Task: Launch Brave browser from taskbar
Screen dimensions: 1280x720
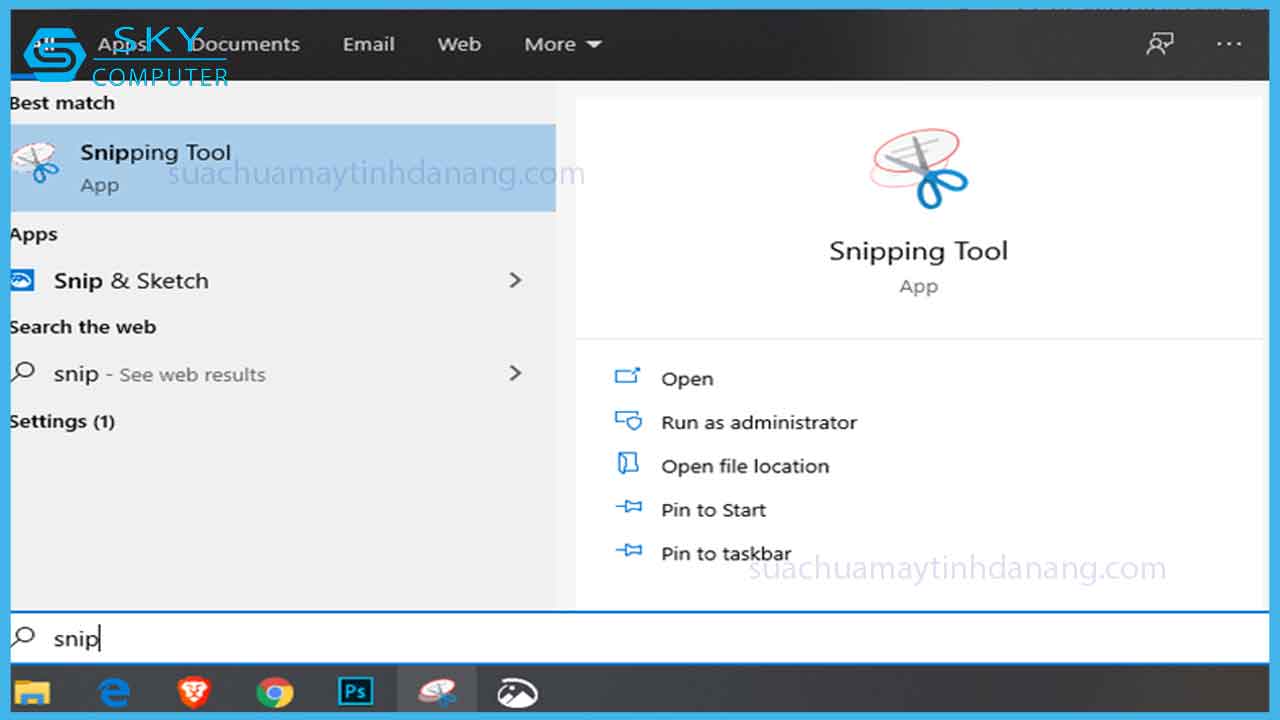Action: coord(194,692)
